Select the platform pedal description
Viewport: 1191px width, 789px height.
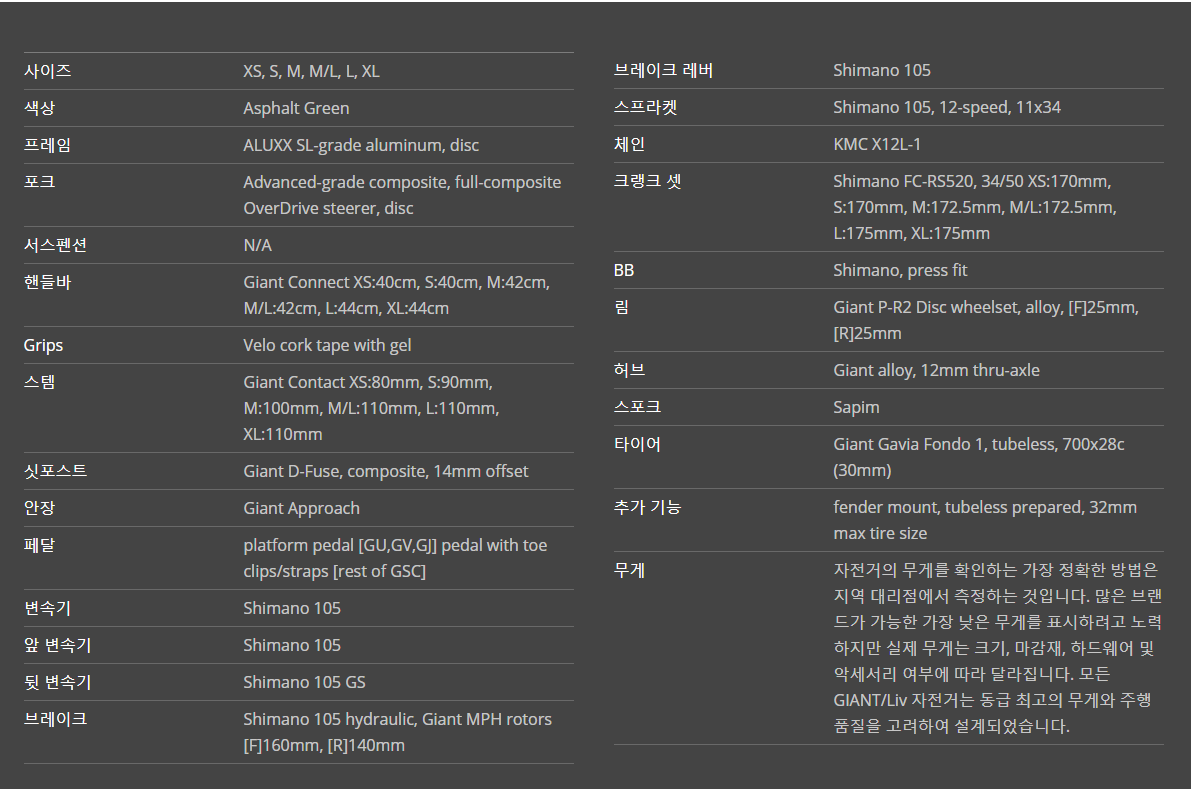(395, 558)
